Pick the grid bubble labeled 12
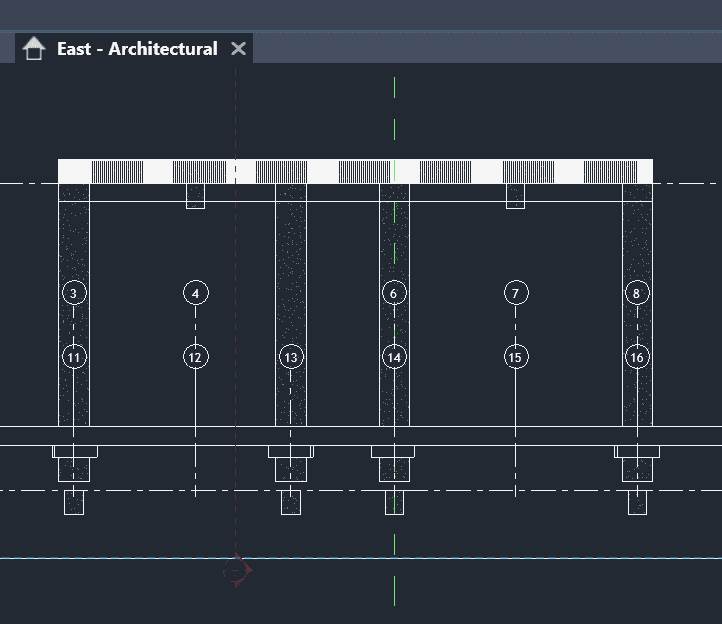 click(x=195, y=357)
